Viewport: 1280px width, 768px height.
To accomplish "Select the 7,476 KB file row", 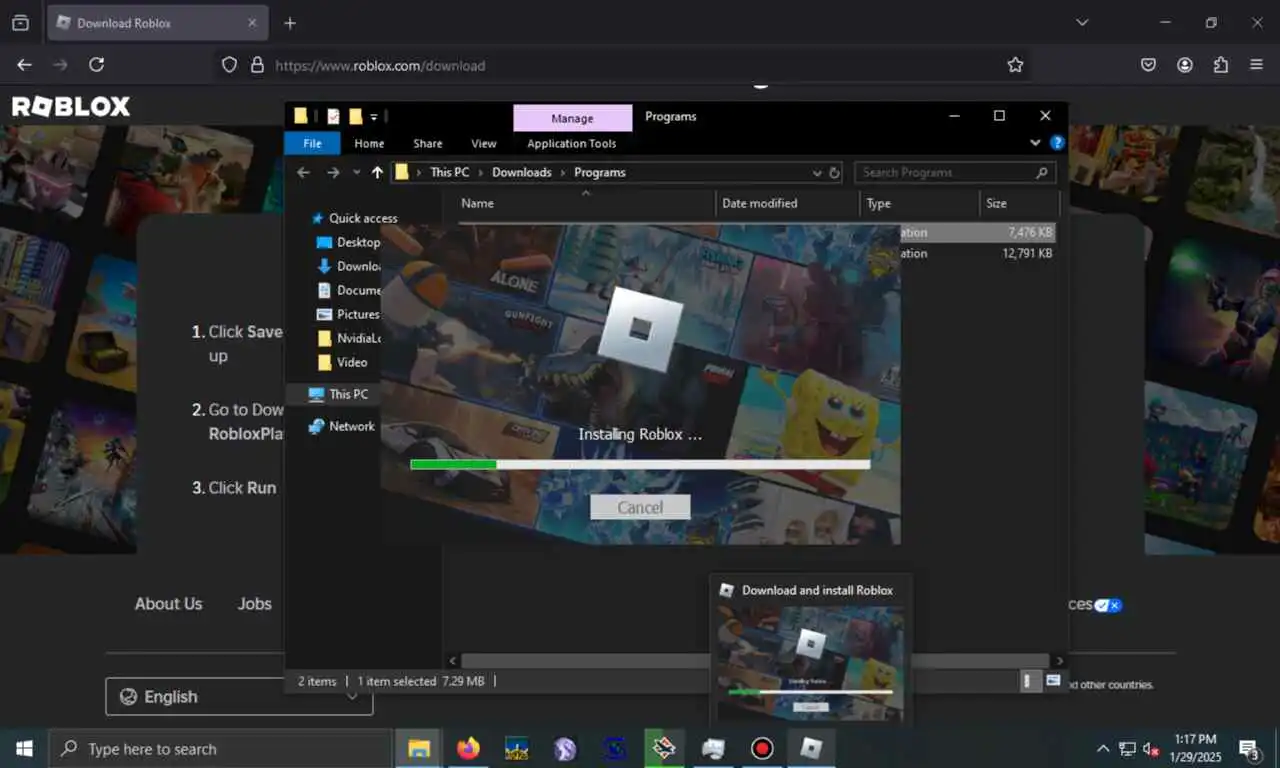I will pyautogui.click(x=978, y=232).
